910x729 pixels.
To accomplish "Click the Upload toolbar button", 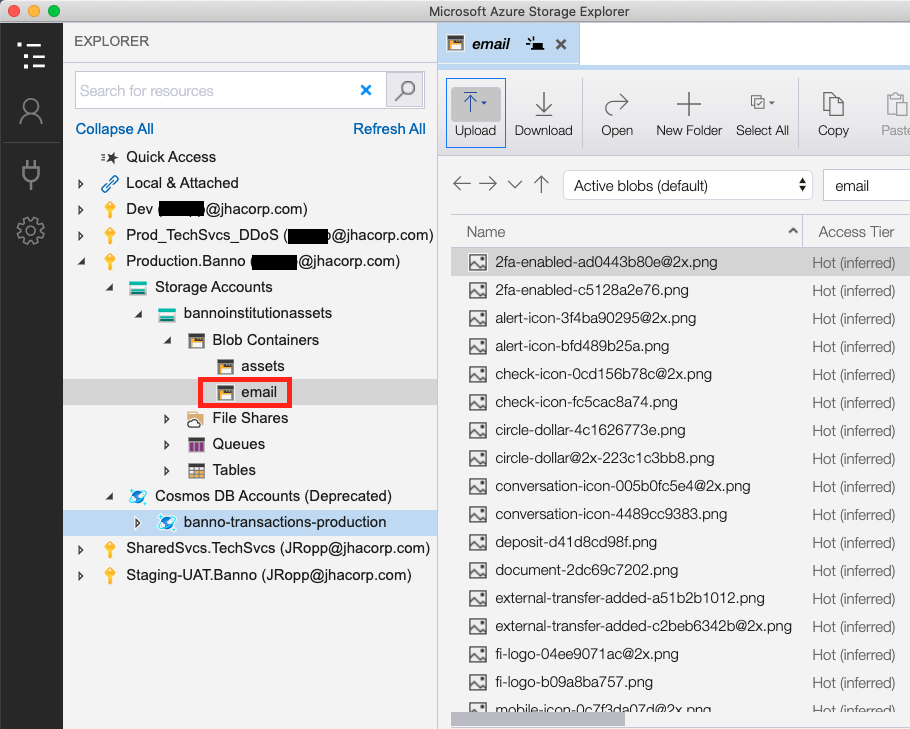I will [475, 113].
